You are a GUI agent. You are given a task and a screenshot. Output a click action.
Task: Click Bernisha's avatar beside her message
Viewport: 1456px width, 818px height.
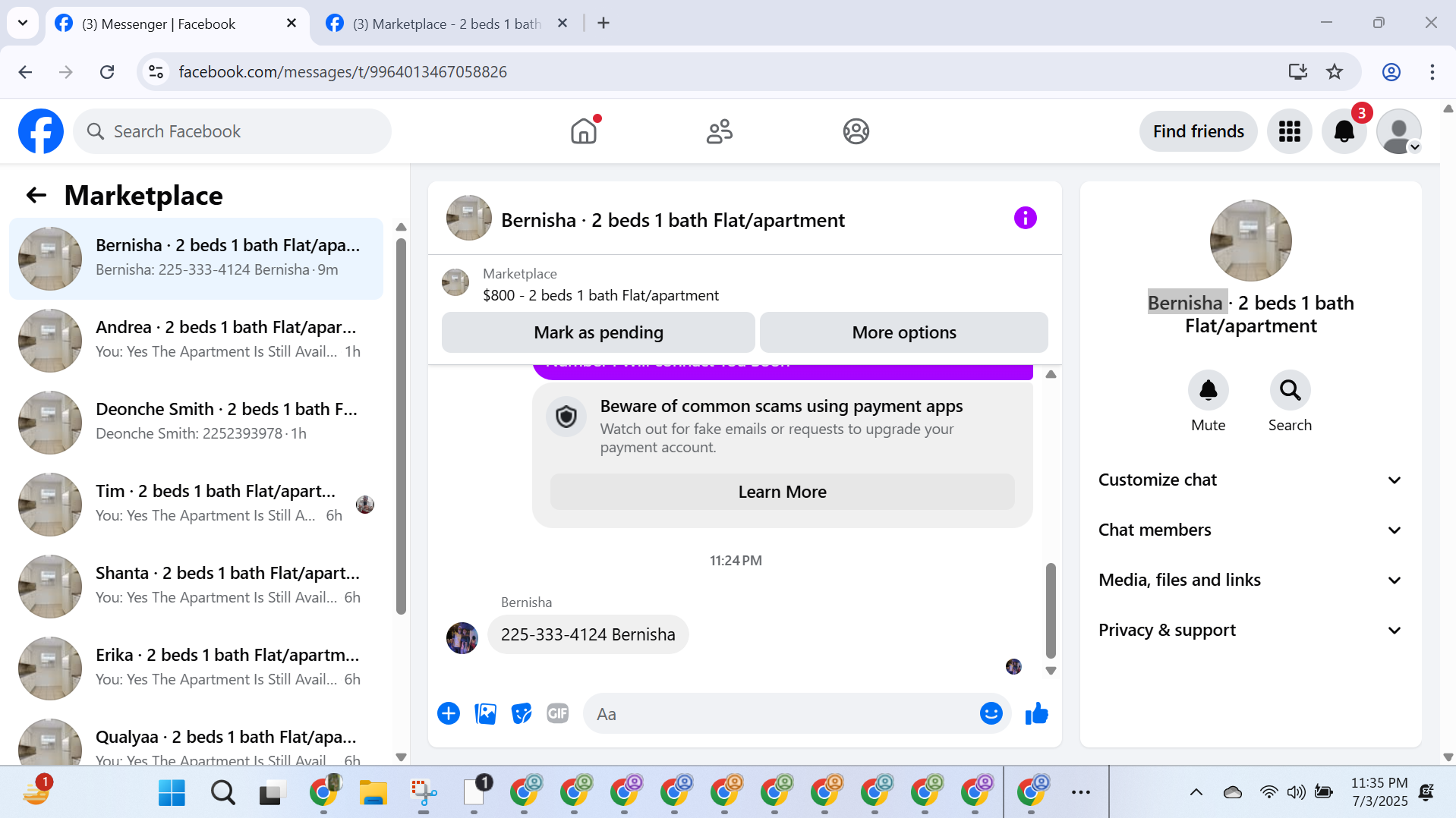click(462, 638)
